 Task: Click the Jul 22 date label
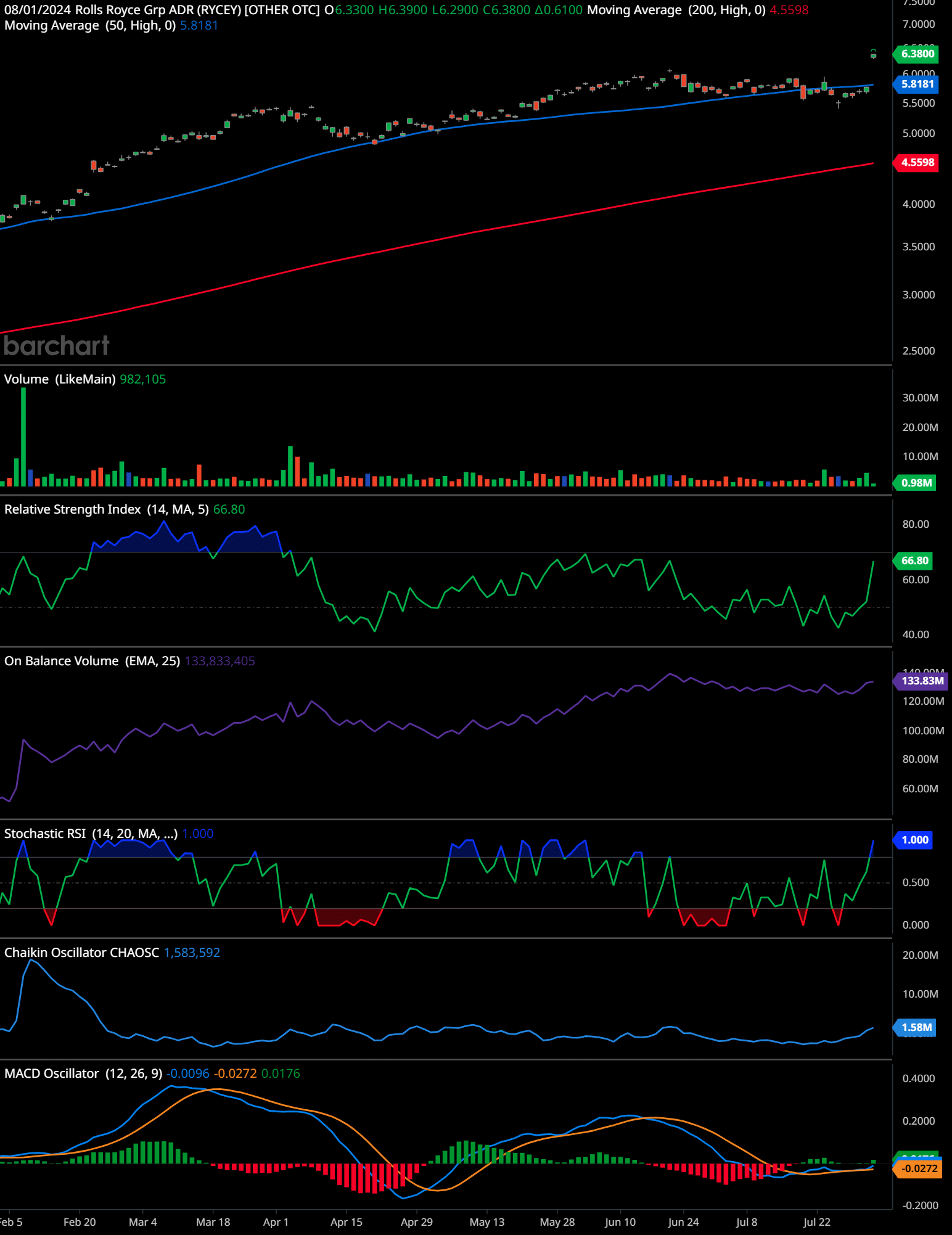tap(816, 1222)
